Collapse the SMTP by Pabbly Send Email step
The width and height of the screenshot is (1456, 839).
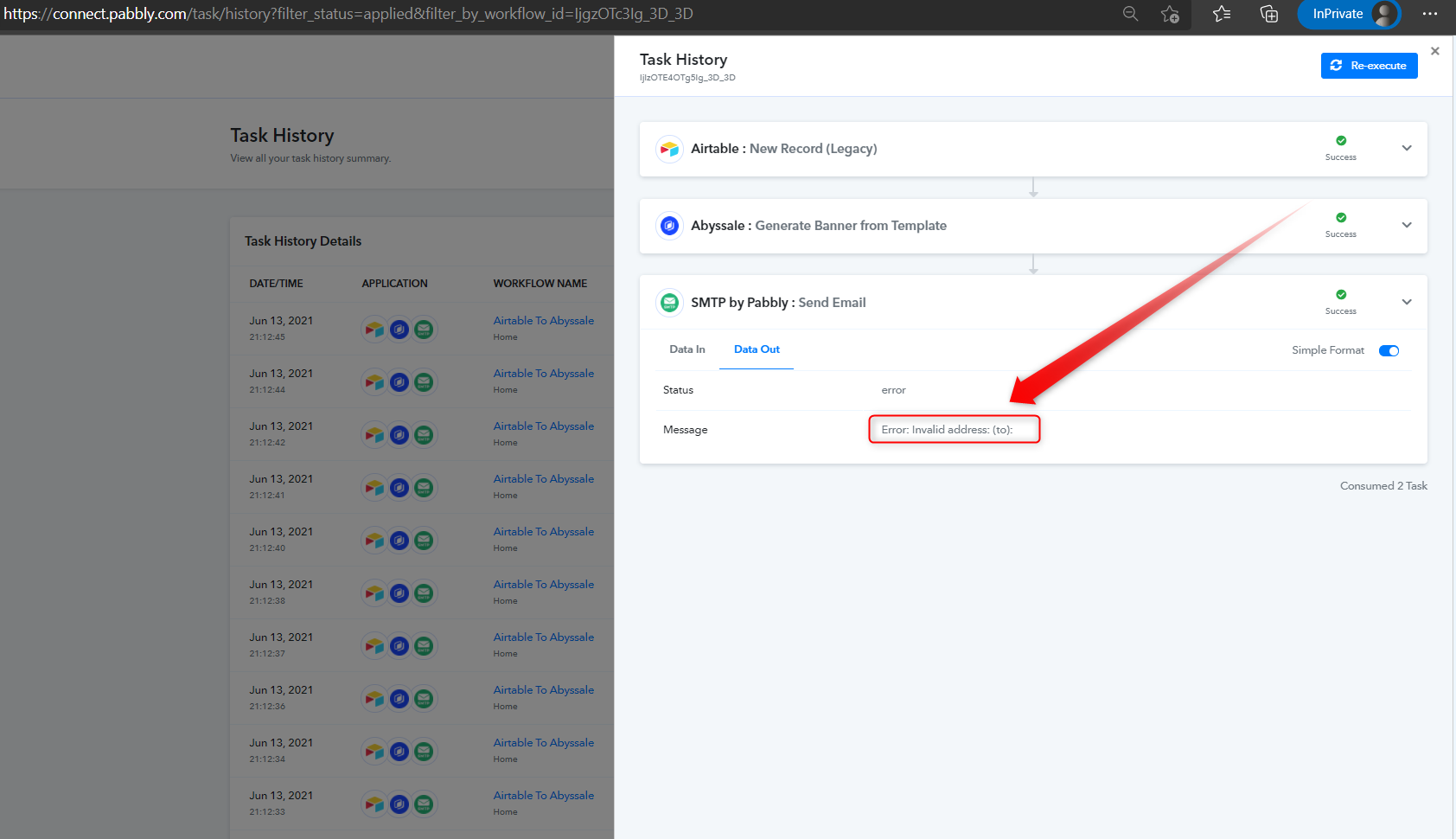coord(1407,302)
